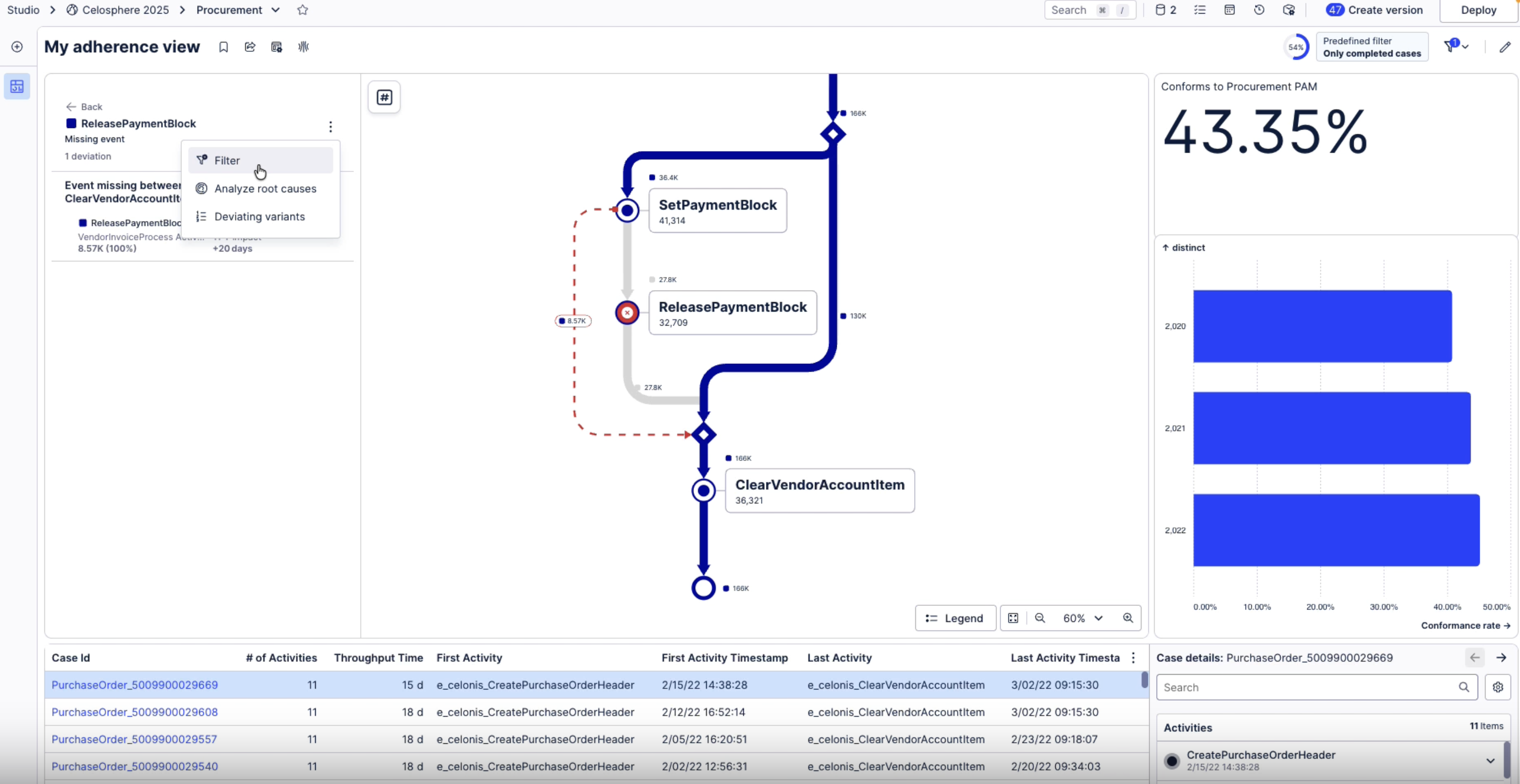The width and height of the screenshot is (1520, 784).
Task: Click the zoom-out magnifier on process map
Action: pos(1040,618)
